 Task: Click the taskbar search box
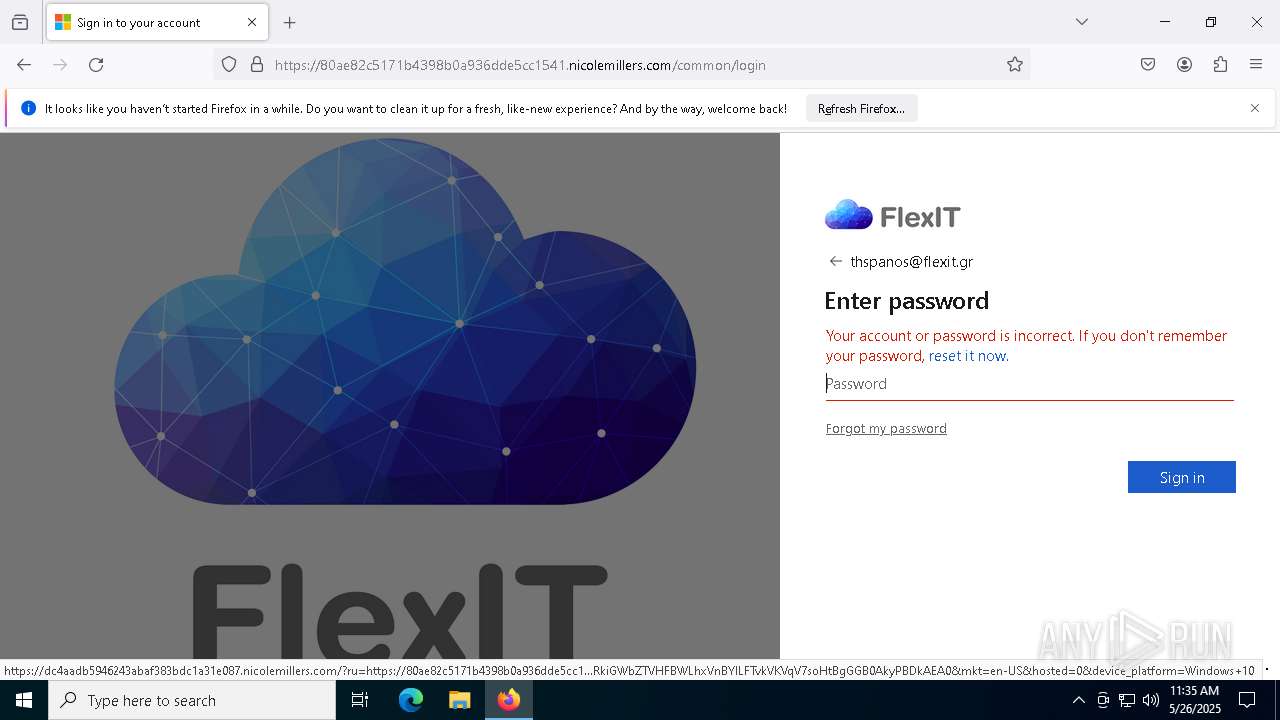[x=192, y=700]
